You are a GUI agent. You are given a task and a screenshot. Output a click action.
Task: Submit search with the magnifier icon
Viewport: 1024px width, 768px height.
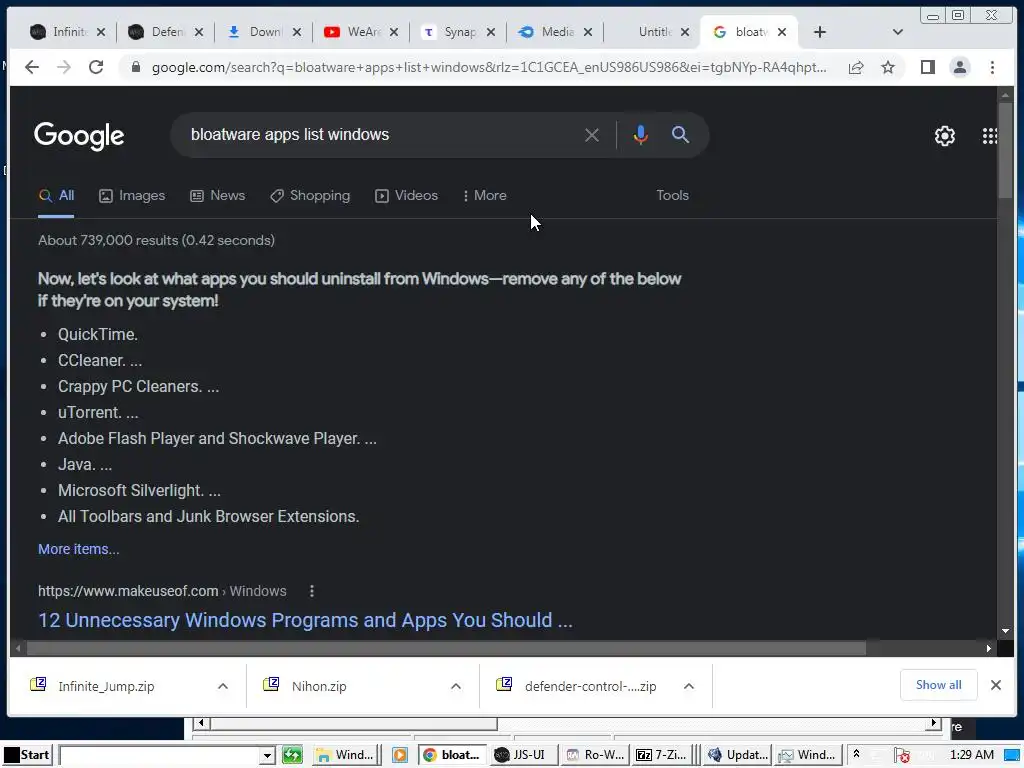[680, 135]
